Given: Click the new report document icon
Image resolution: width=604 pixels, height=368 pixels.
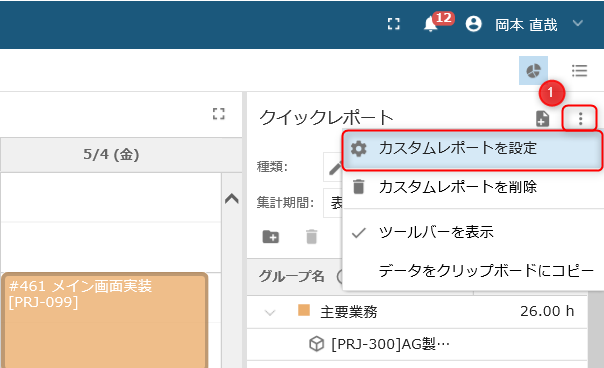Looking at the screenshot, I should 542,118.
